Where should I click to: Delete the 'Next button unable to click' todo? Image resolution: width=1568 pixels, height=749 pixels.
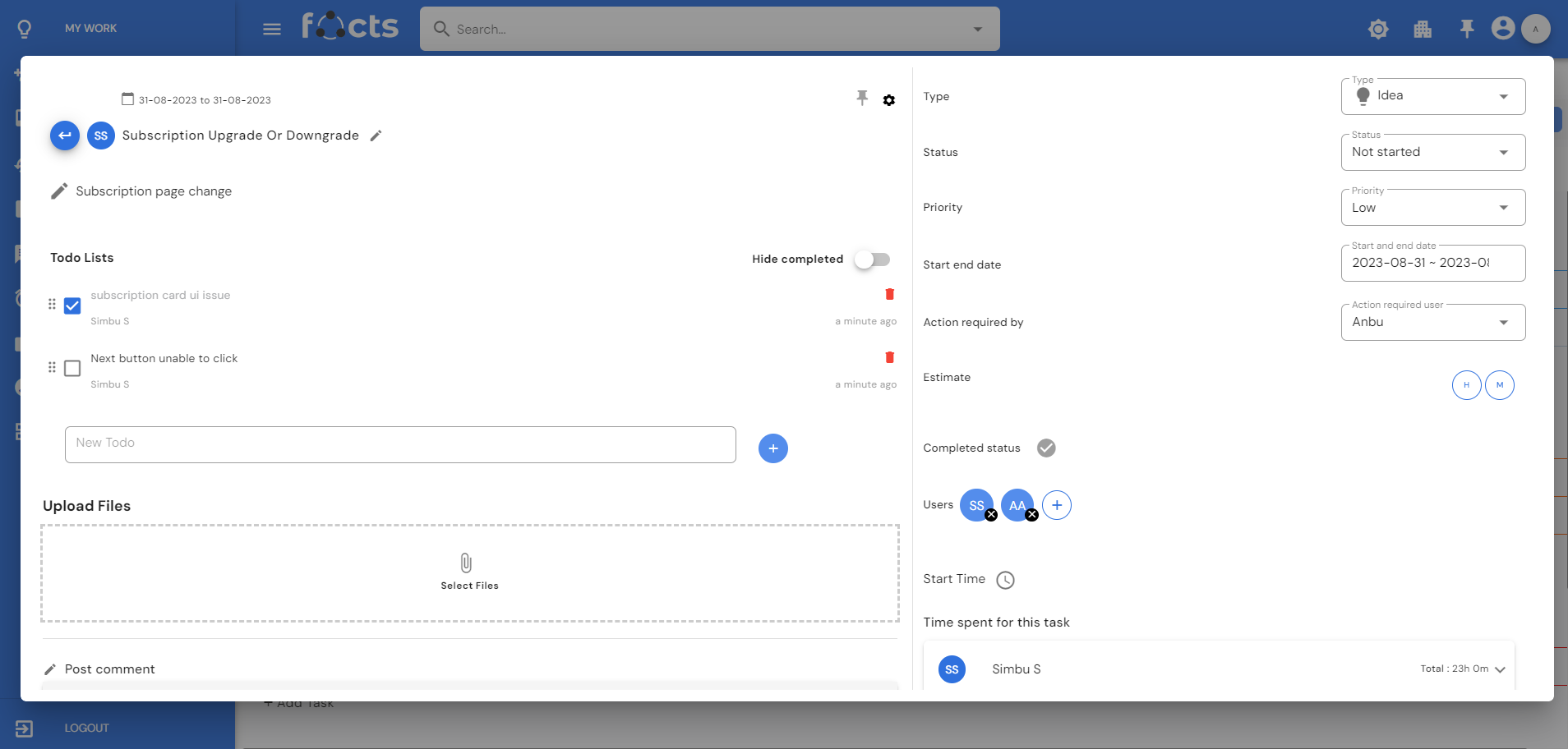(889, 357)
